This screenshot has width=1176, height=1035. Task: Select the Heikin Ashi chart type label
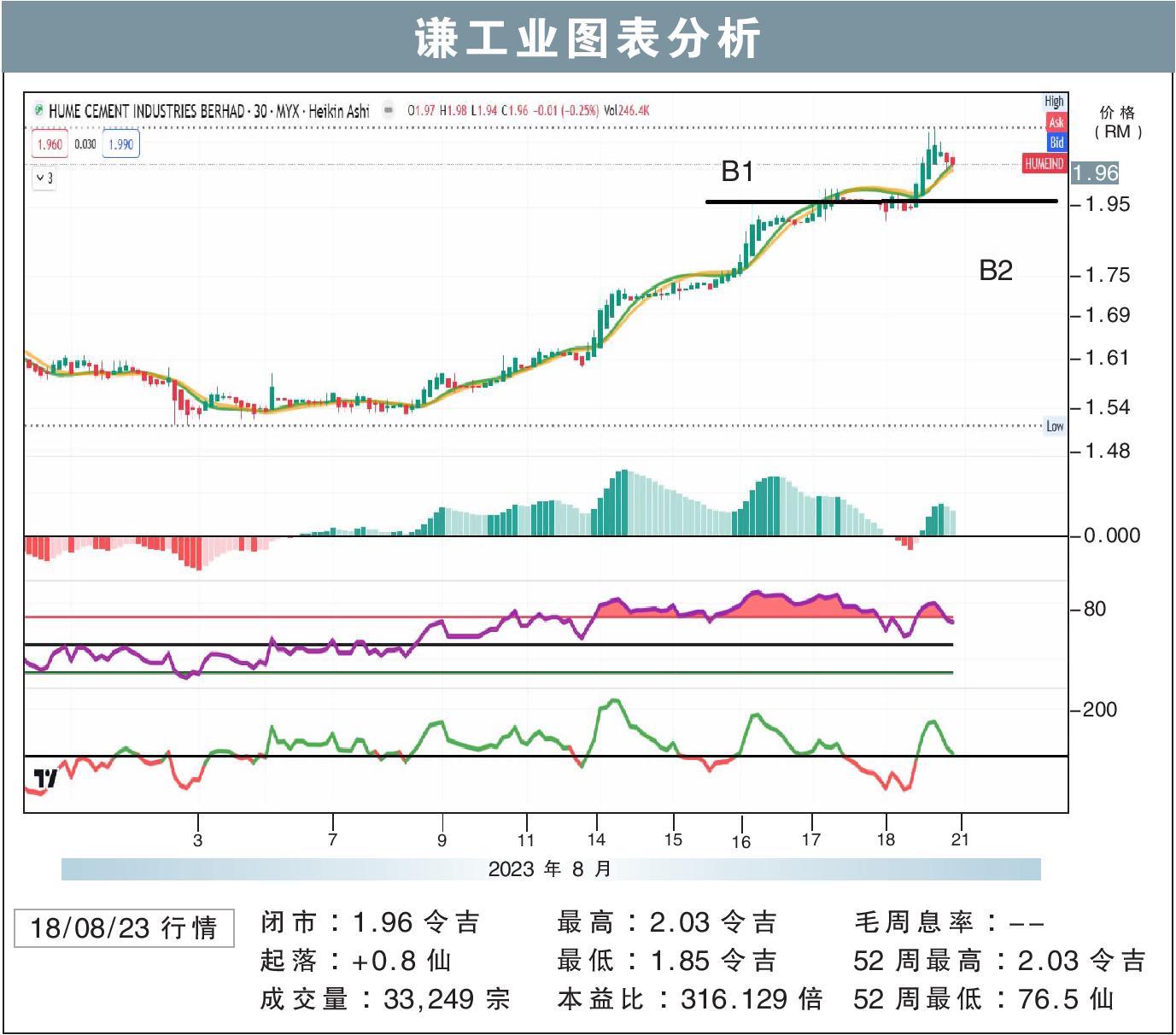point(339,111)
